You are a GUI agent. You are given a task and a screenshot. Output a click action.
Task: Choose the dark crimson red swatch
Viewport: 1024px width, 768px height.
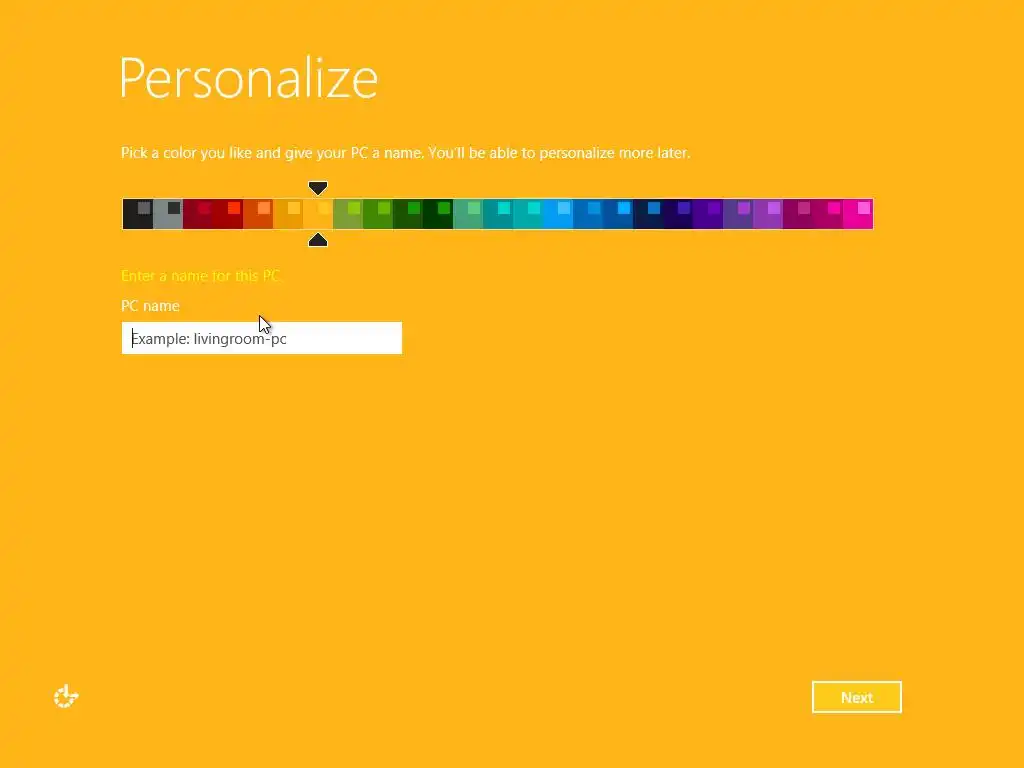coord(198,214)
